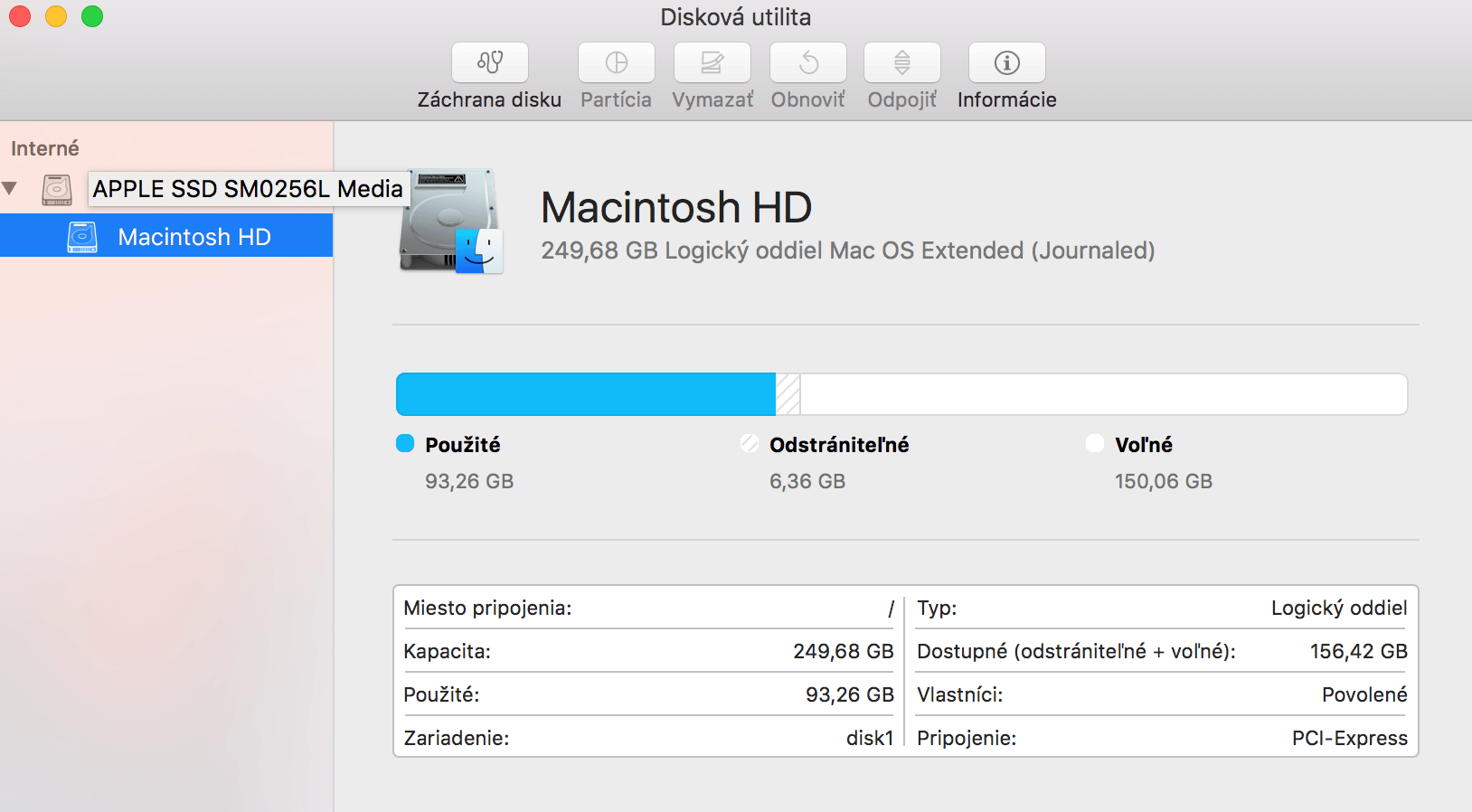
Task: Click the Pripojenie PCI-Express value
Action: (1350, 738)
